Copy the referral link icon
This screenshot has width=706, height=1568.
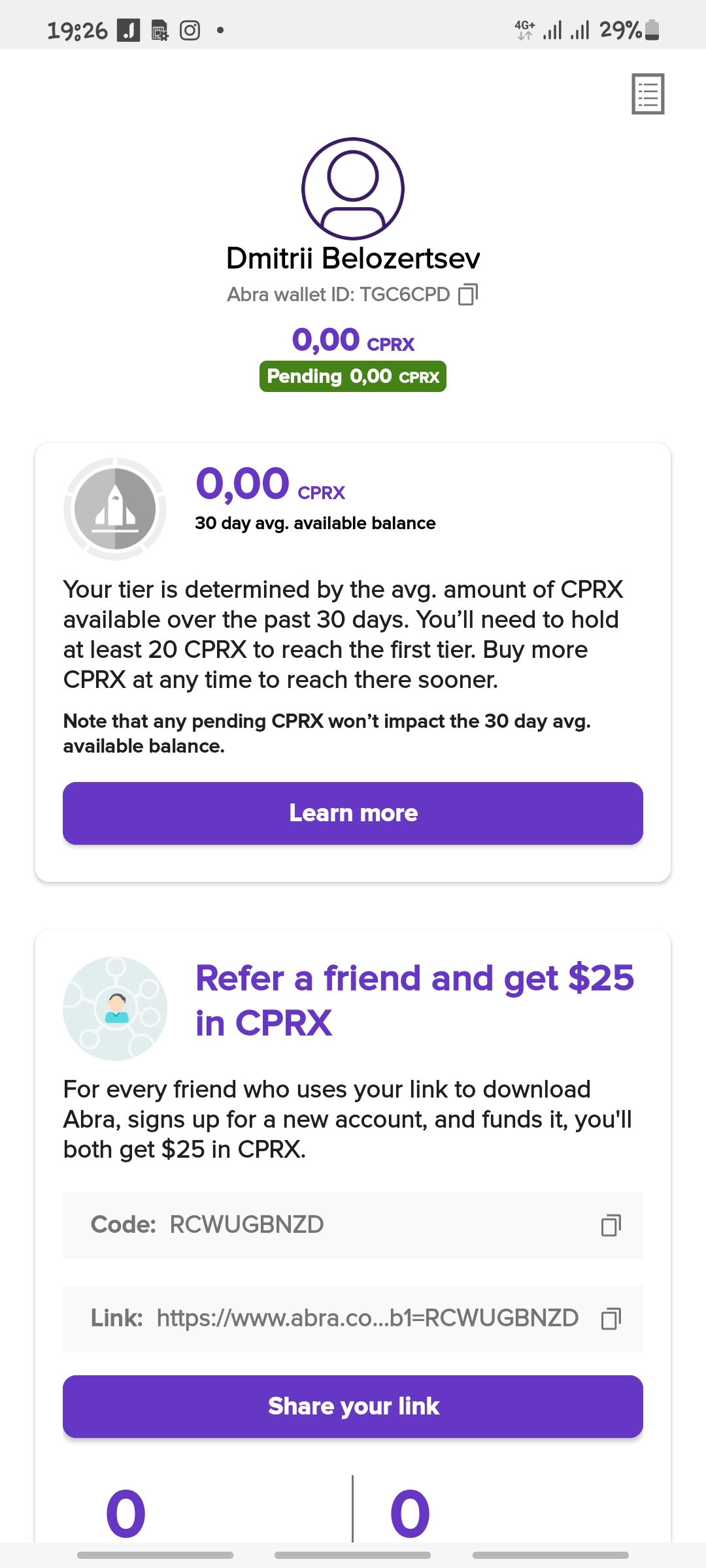pyautogui.click(x=611, y=1318)
